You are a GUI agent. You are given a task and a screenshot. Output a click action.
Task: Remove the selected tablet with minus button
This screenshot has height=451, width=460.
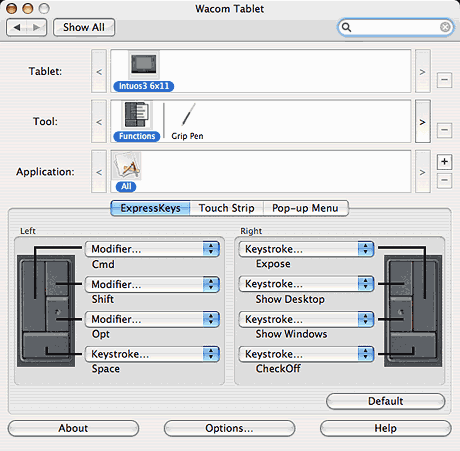coord(444,80)
